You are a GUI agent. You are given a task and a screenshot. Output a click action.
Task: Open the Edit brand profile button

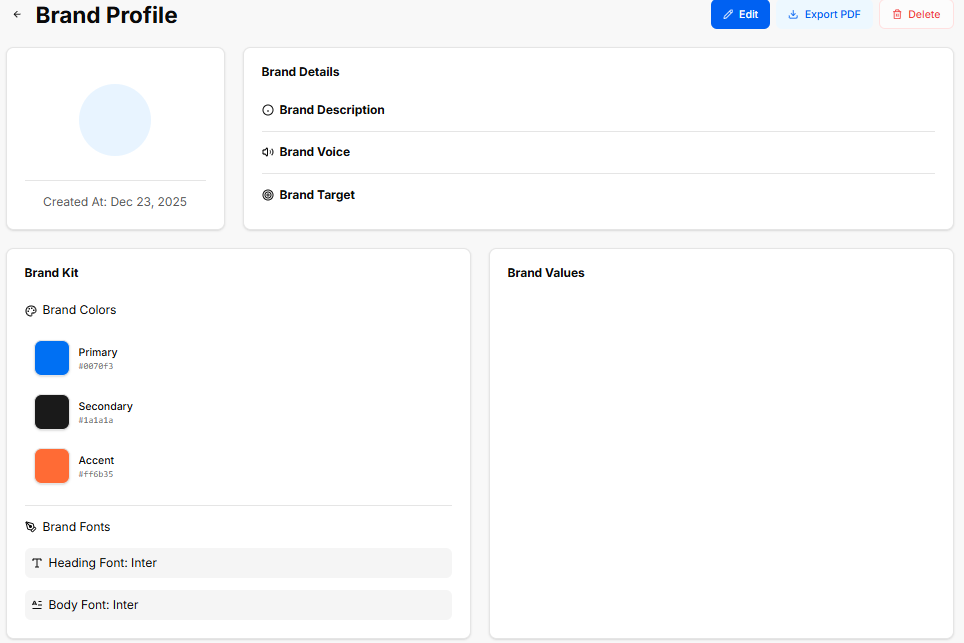click(740, 14)
